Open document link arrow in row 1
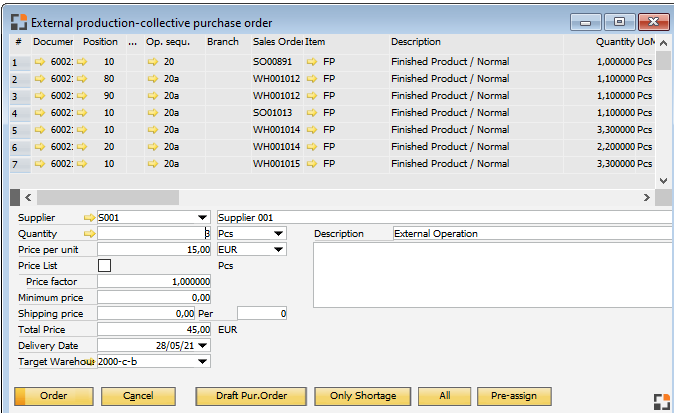Image resolution: width=674 pixels, height=413 pixels. tap(40, 62)
